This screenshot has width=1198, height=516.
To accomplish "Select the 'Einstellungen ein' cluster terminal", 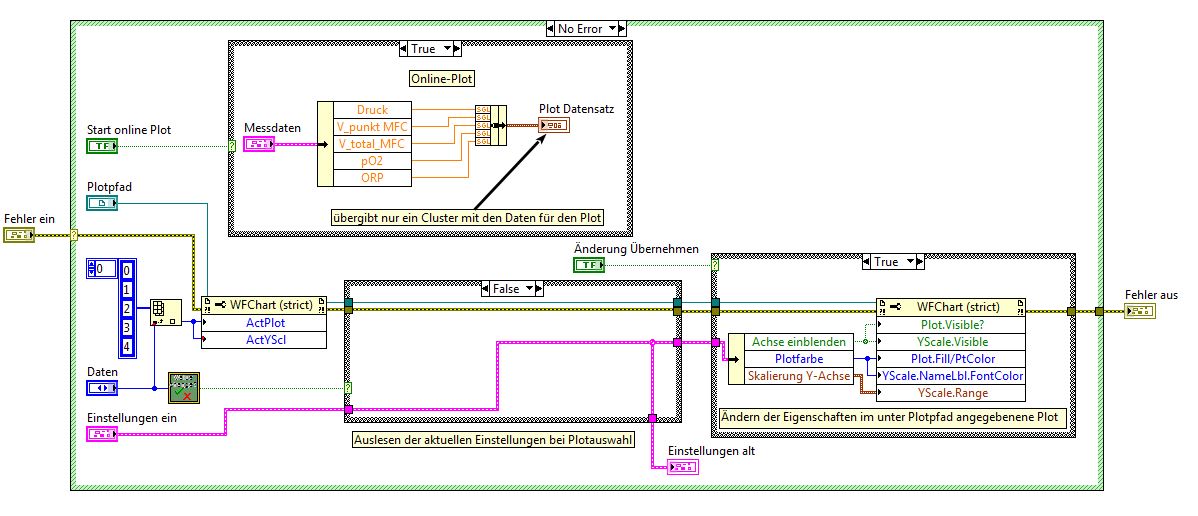I will coord(102,434).
